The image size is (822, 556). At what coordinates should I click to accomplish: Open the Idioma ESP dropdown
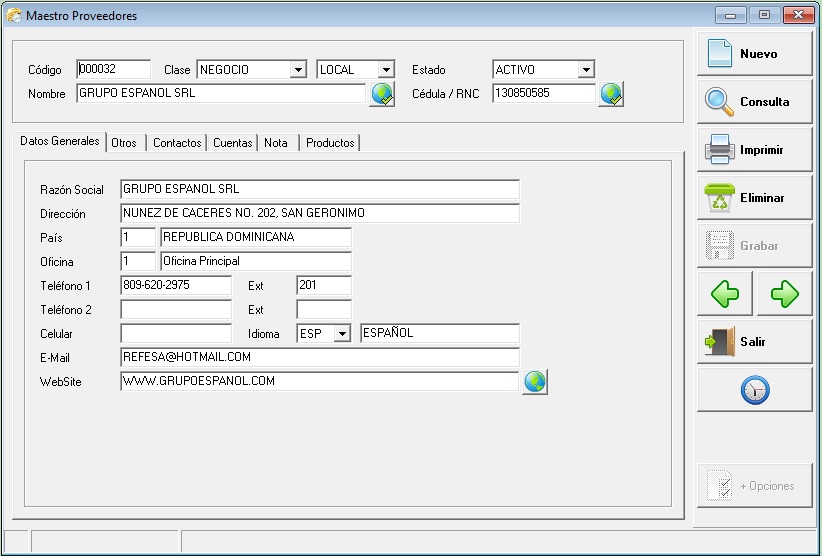point(342,334)
